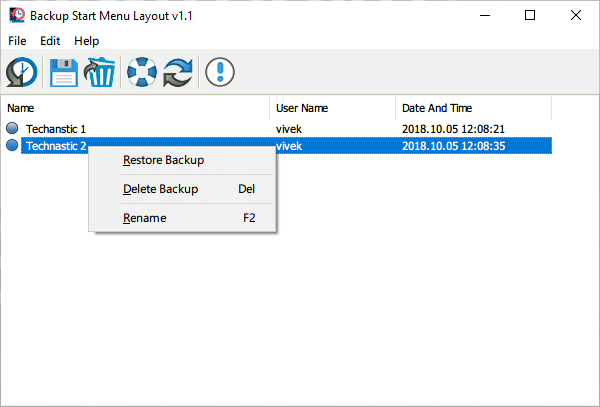Maximize the Backup Start Menu Layout window
The height and width of the screenshot is (407, 600).
tap(530, 15)
